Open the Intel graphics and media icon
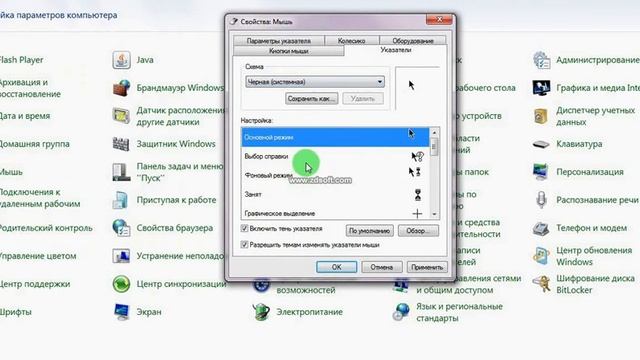Image resolution: width=640 pixels, height=360 pixels. pos(541,88)
